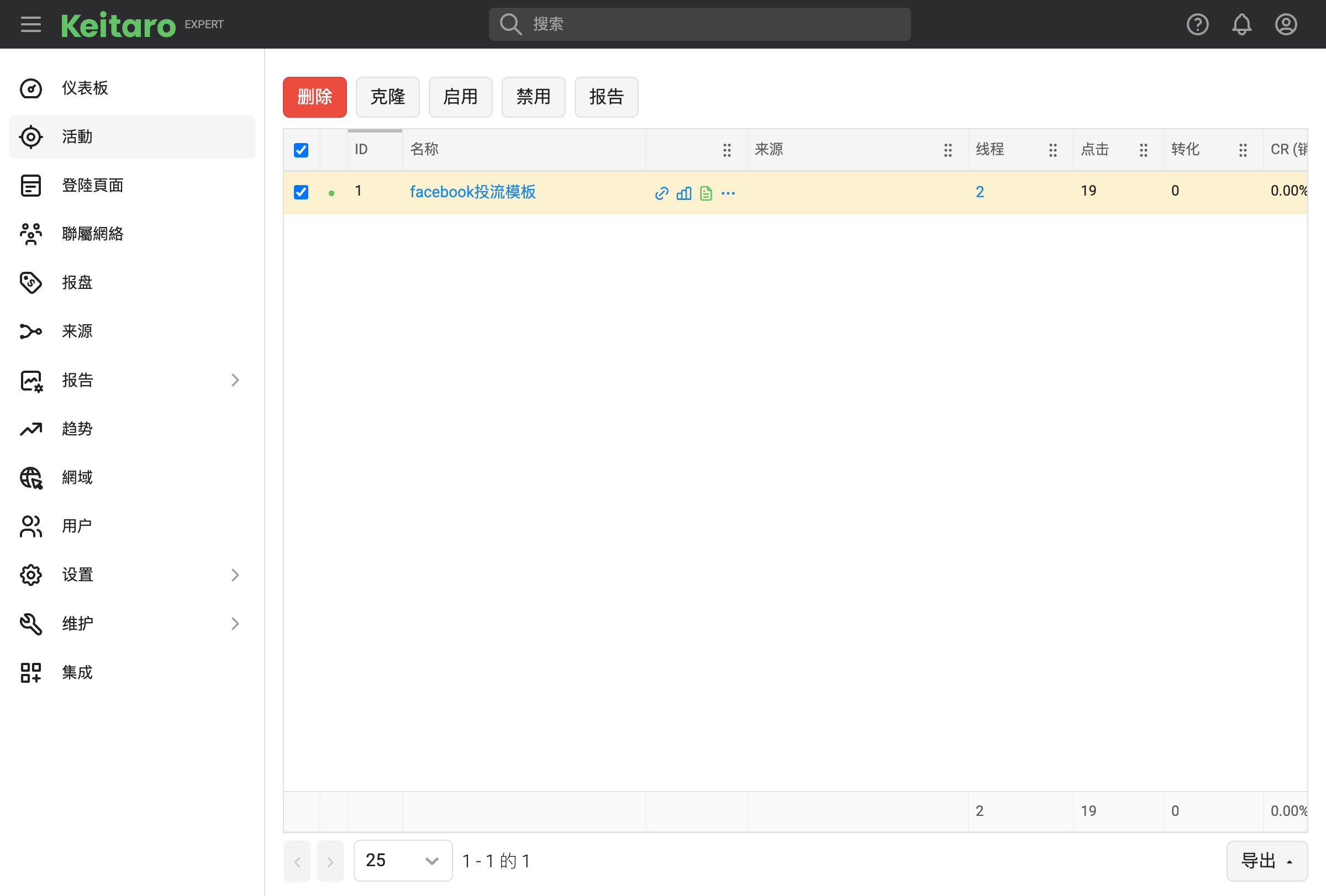This screenshot has height=896, width=1326.
Task: Expand the 维护 sidebar submenu chevron
Action: (x=235, y=624)
